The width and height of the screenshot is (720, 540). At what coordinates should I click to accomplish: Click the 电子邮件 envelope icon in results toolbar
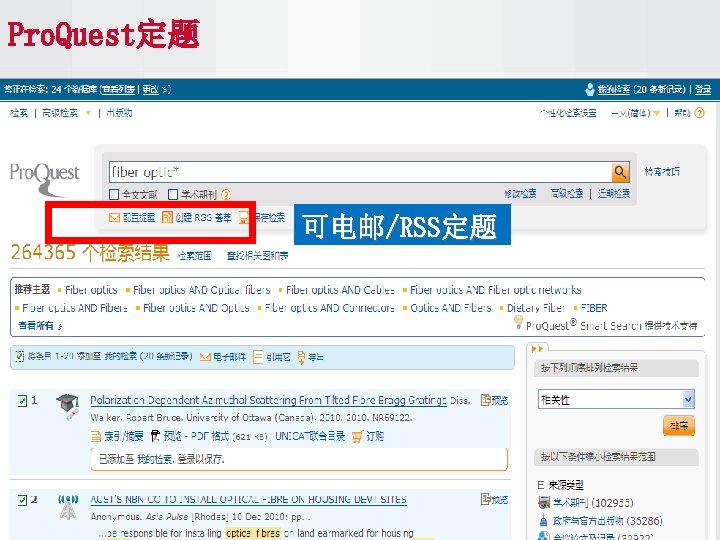(x=205, y=357)
